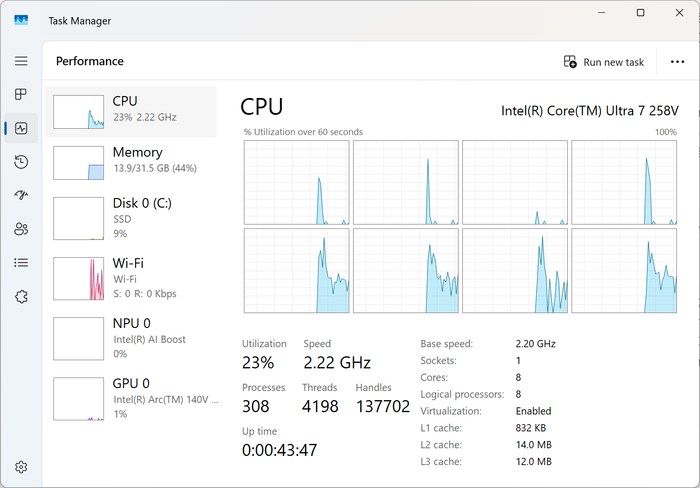The width and height of the screenshot is (700, 488).
Task: Open the three-dot more options menu
Action: [677, 62]
